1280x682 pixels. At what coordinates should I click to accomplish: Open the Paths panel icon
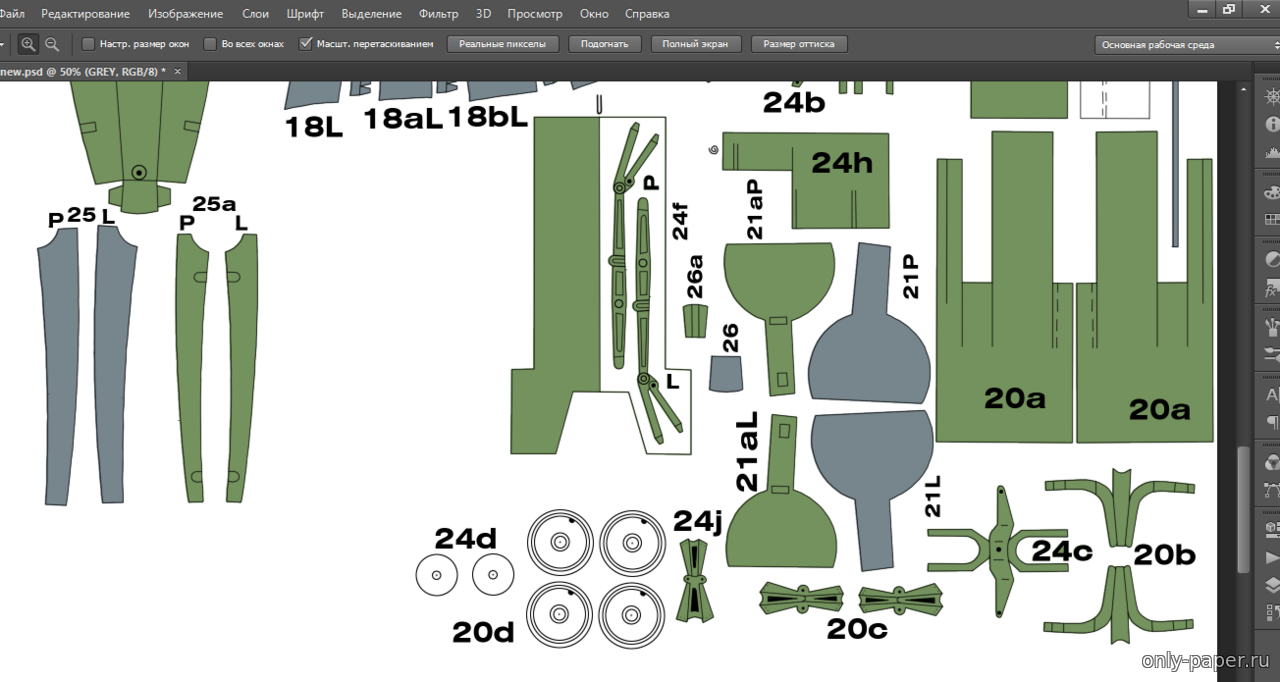pos(1272,489)
